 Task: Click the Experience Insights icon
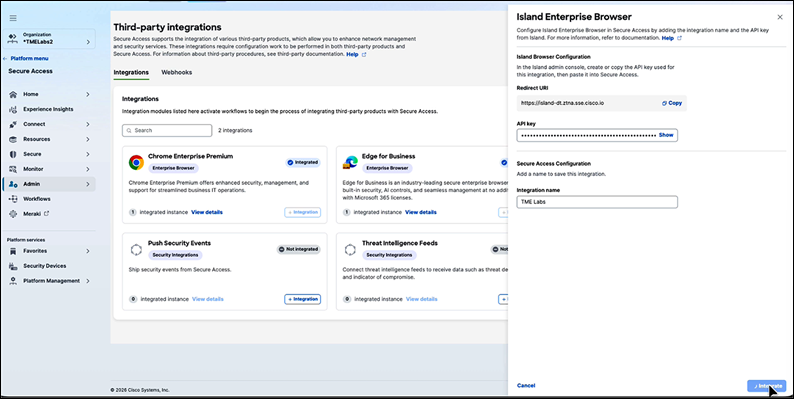click(x=13, y=109)
